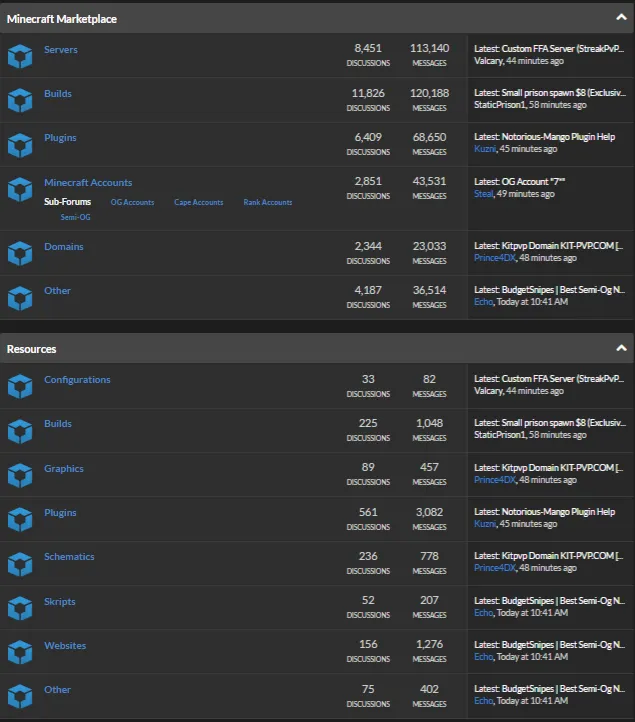635x722 pixels.
Task: Click the cube icon beside Skripts
Action: pos(20,608)
